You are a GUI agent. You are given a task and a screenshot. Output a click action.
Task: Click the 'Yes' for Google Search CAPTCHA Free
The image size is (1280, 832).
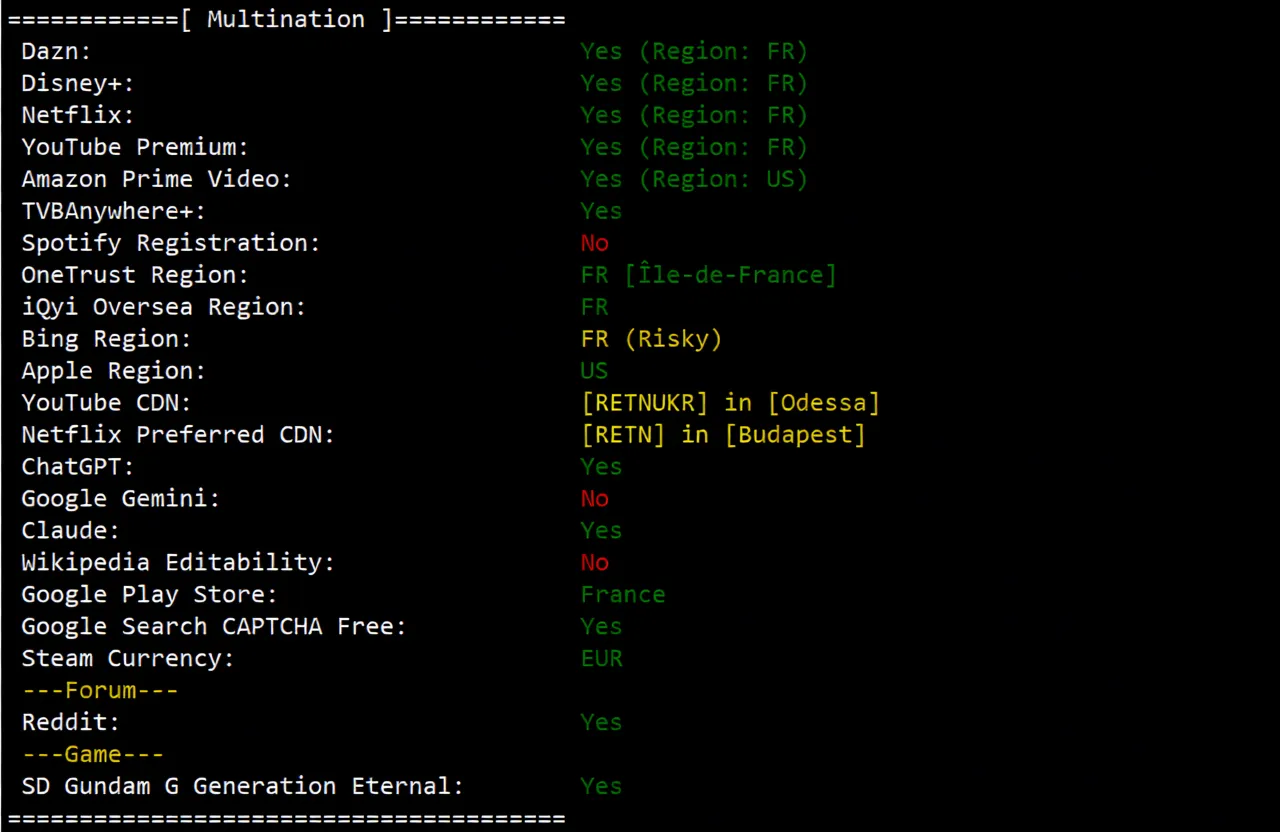(x=601, y=627)
